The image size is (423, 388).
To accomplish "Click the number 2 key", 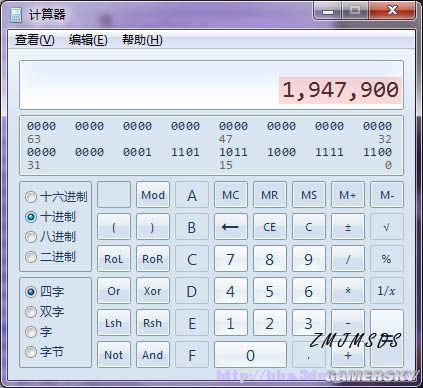I will 270,323.
